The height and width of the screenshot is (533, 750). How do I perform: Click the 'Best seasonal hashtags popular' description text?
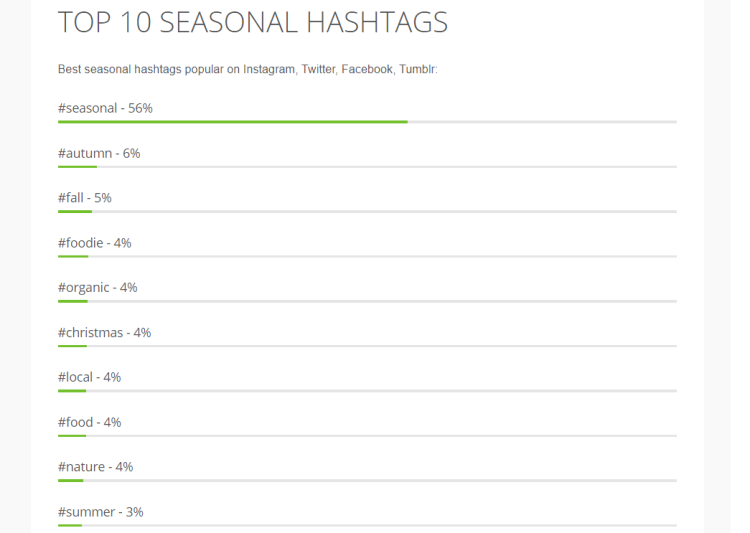pos(248,69)
